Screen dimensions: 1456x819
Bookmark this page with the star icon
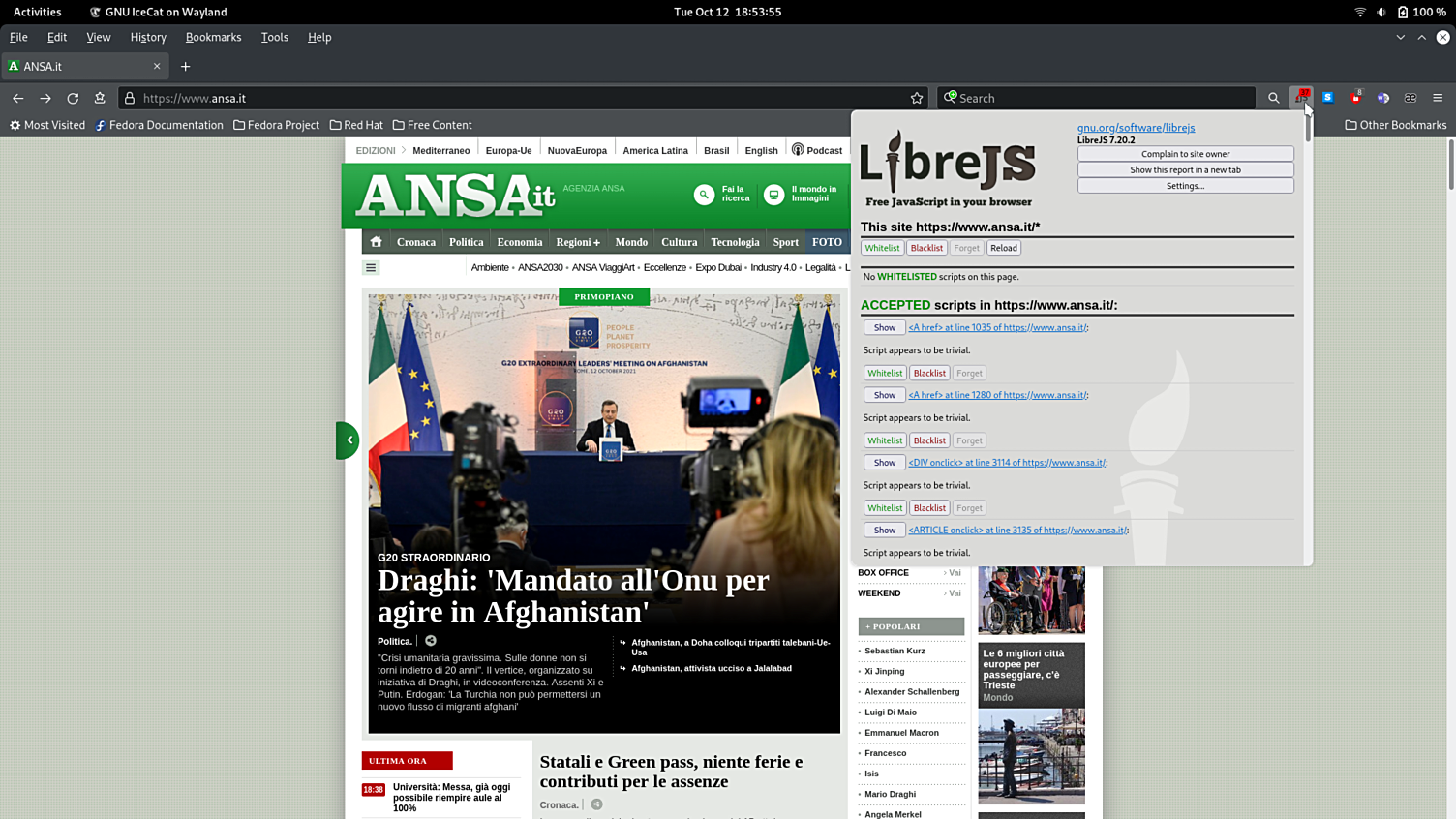tap(917, 98)
